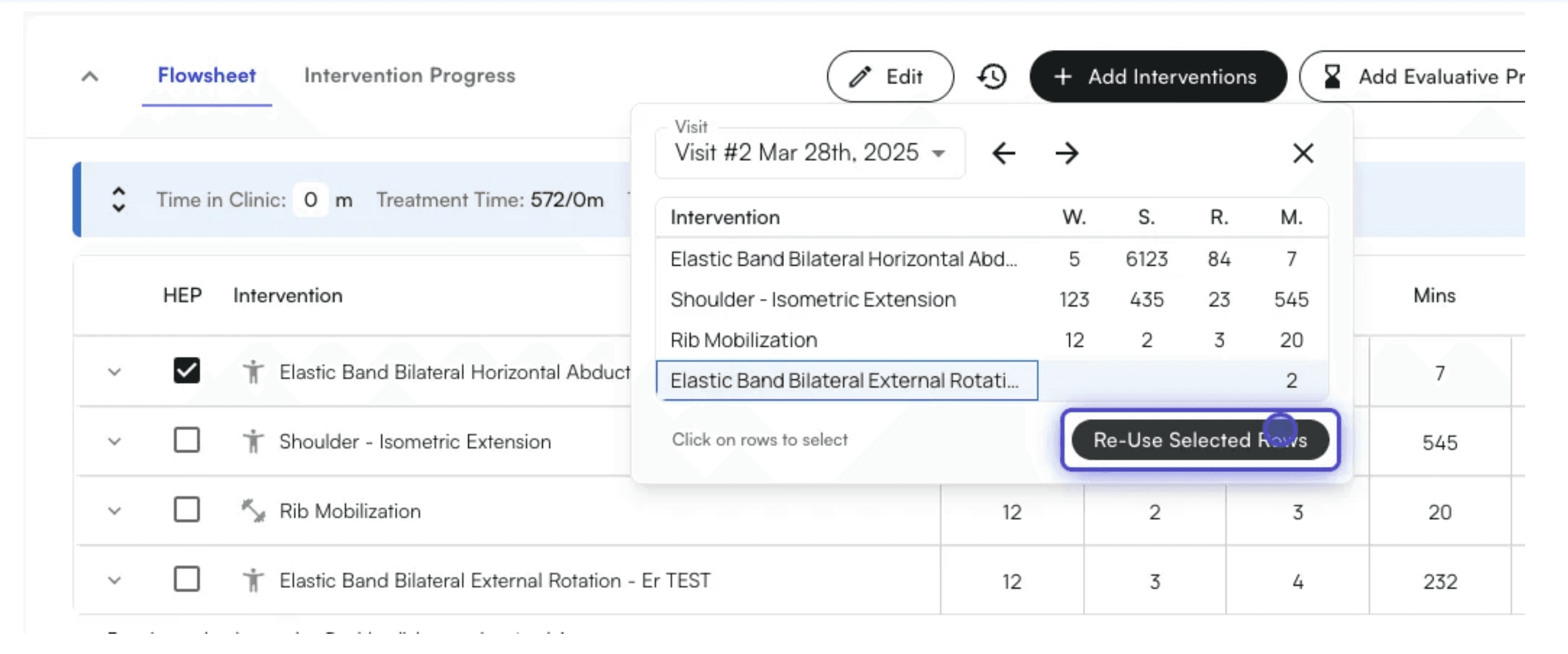This screenshot has width=1568, height=654.
Task: Click the hourglass icon for Add Evaluative
Action: click(1332, 77)
